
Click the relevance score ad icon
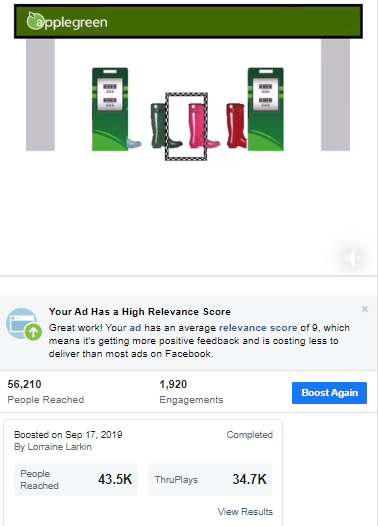pyautogui.click(x=23, y=324)
